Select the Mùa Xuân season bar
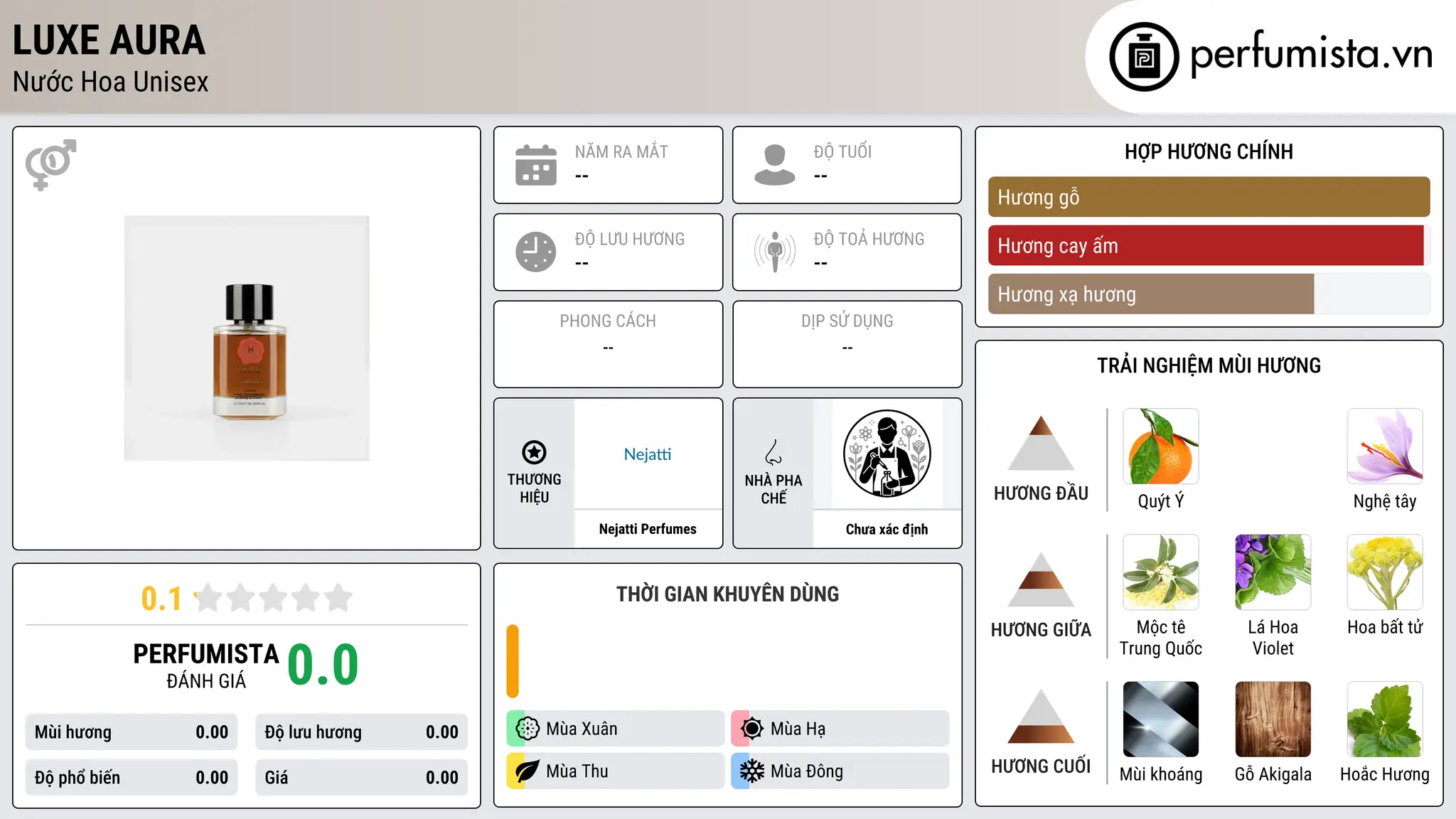This screenshot has width=1456, height=819. click(616, 729)
